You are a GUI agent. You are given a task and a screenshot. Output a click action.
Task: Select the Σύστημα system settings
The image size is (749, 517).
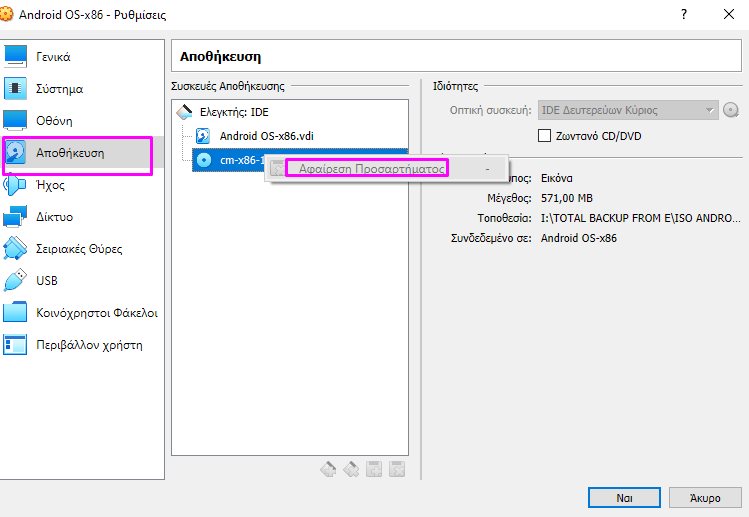[58, 89]
